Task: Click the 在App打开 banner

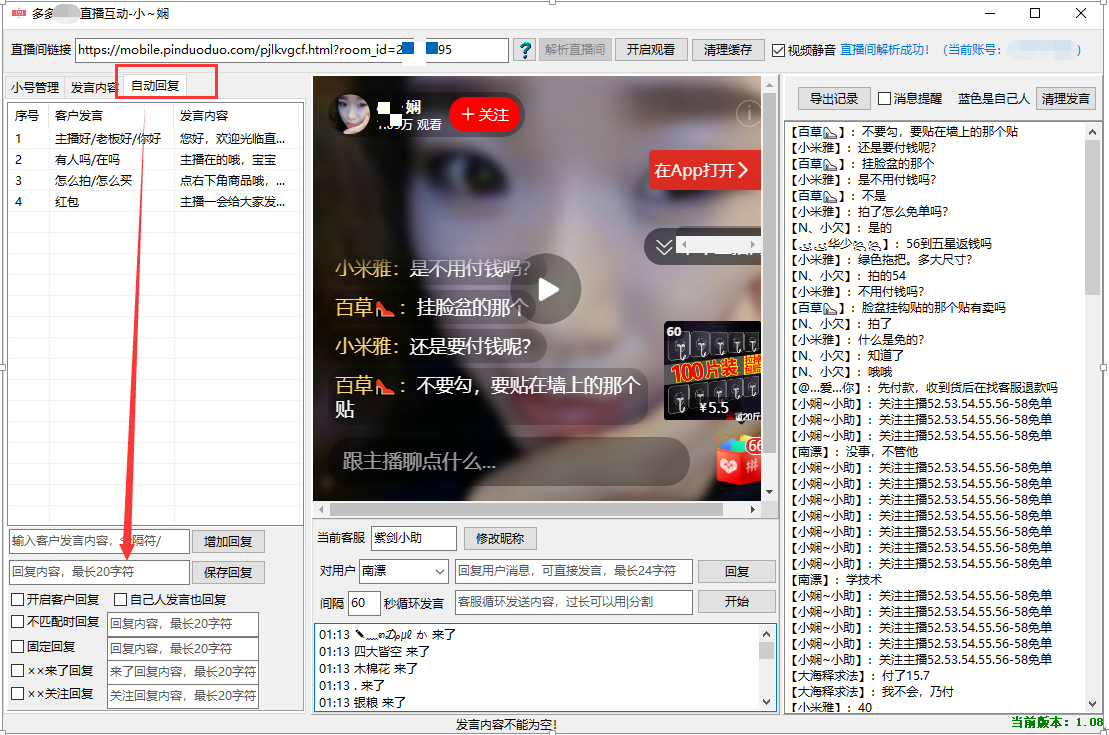Action: tap(704, 170)
